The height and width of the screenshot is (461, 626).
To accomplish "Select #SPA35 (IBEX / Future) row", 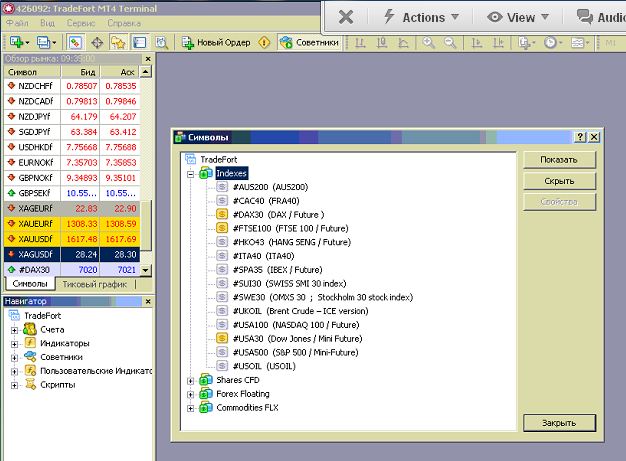I will [x=277, y=270].
